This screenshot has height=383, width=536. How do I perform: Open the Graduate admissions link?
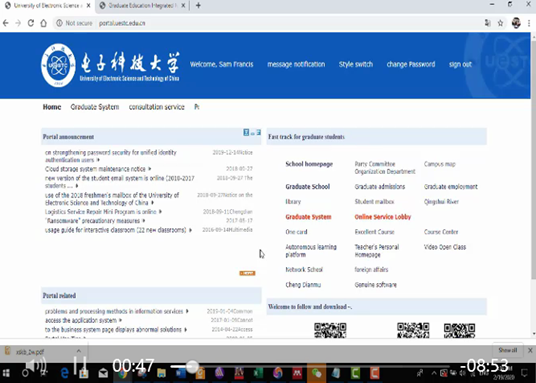point(380,187)
